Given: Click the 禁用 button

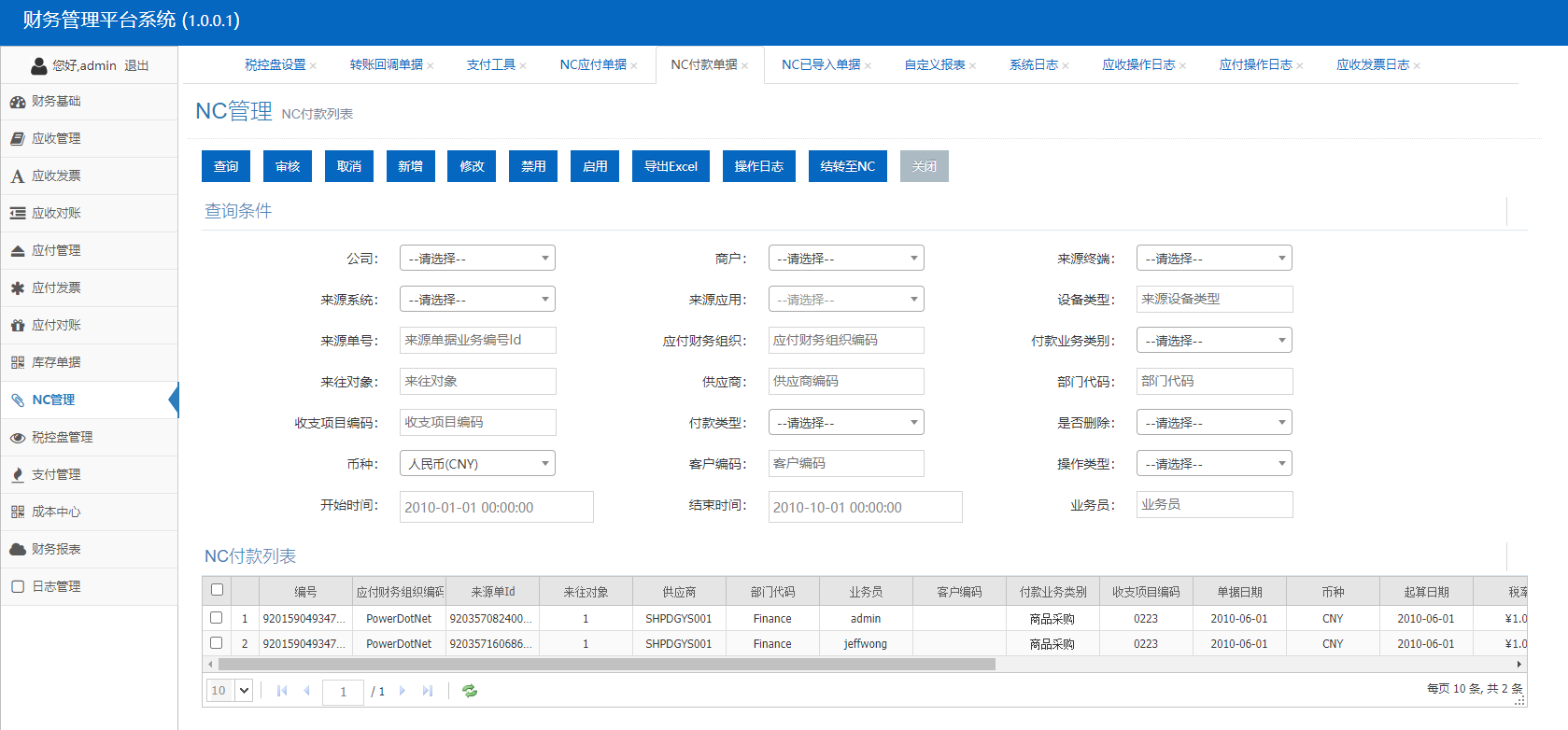Looking at the screenshot, I should (x=533, y=166).
